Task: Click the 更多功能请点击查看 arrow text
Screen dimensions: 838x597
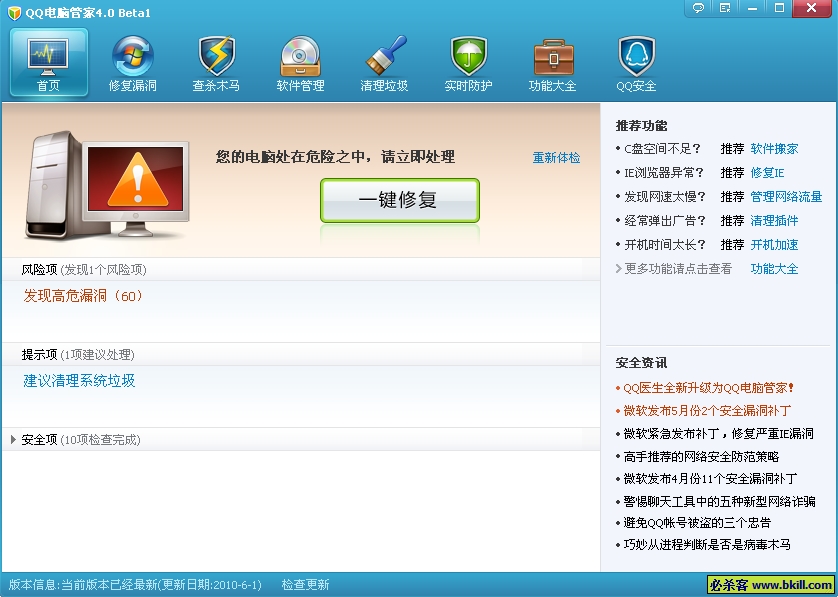Action: pyautogui.click(x=673, y=269)
